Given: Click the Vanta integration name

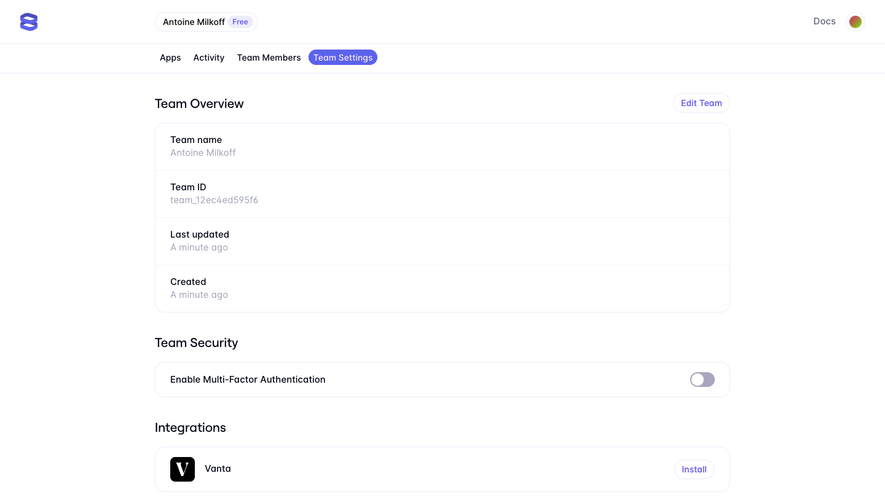Looking at the screenshot, I should [x=217, y=469].
